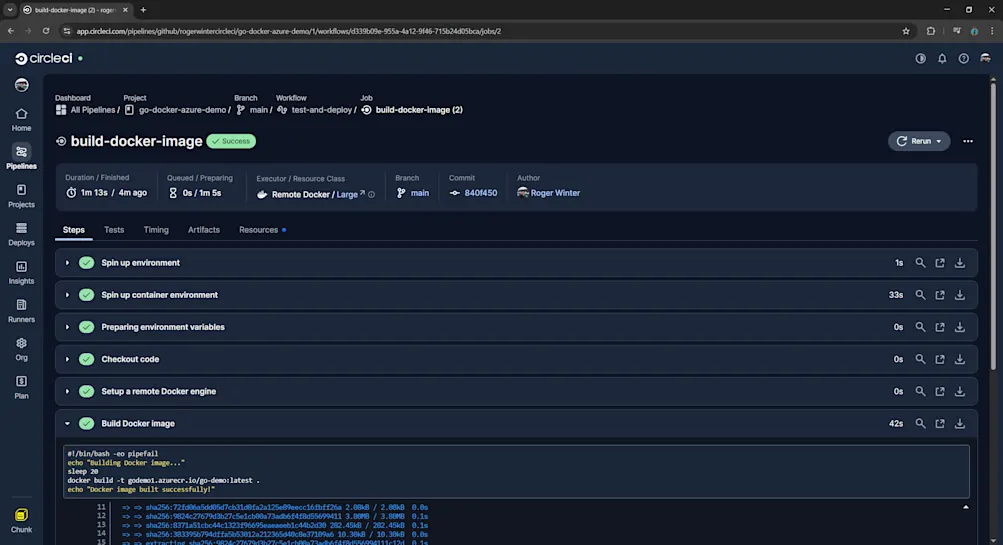Search output of Spin up environment step
The image size is (1003, 545).
tap(920, 263)
